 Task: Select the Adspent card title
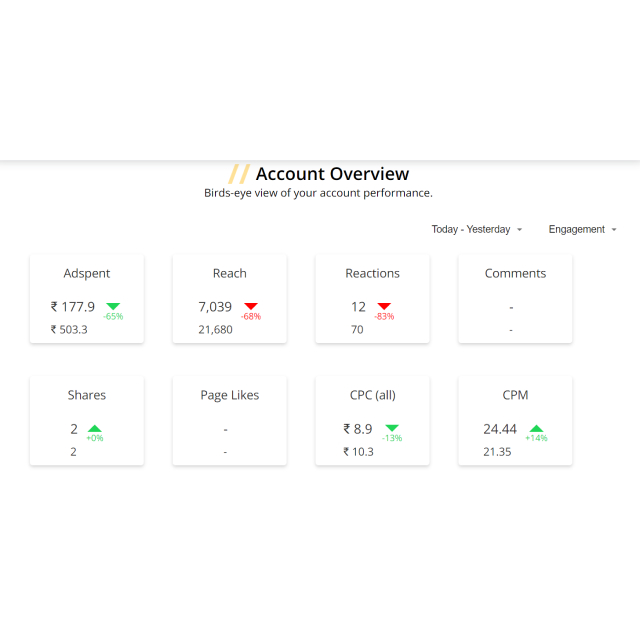click(x=87, y=273)
